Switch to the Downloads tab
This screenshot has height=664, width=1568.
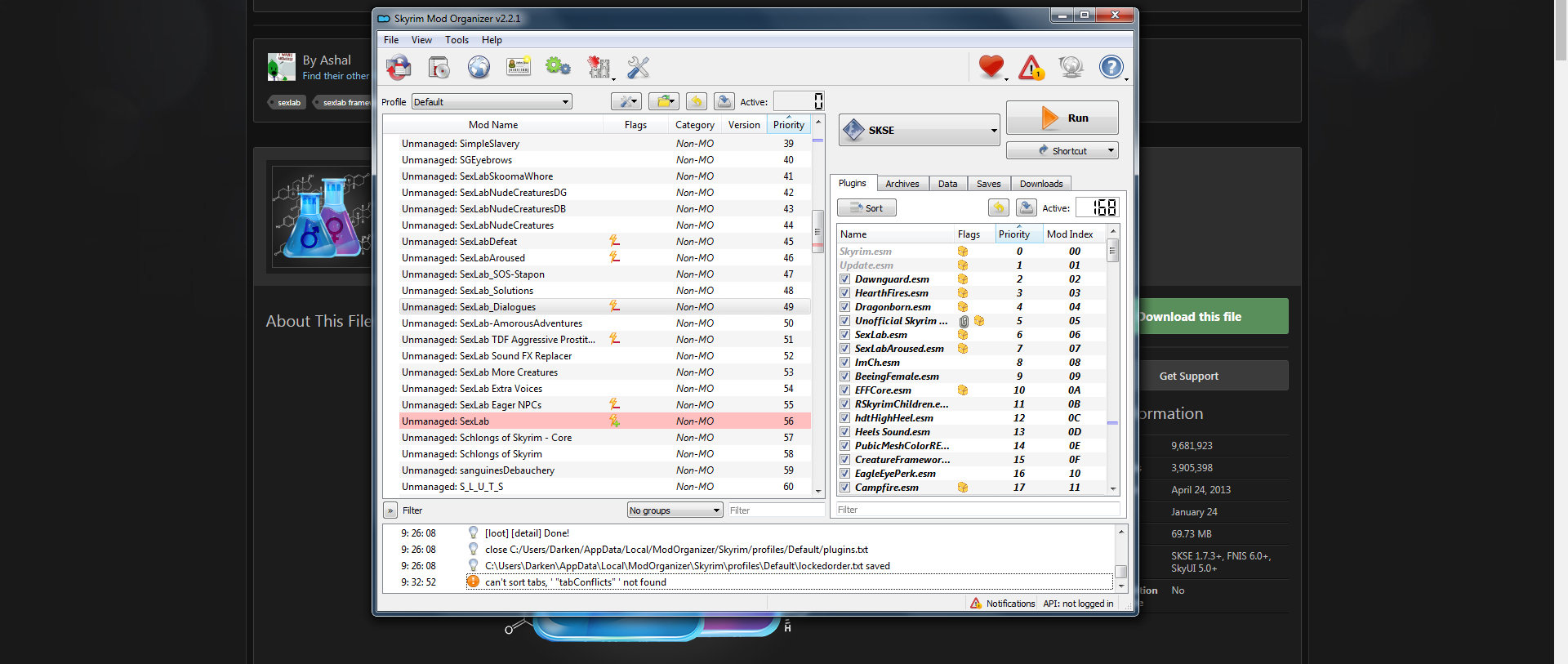tap(1041, 184)
